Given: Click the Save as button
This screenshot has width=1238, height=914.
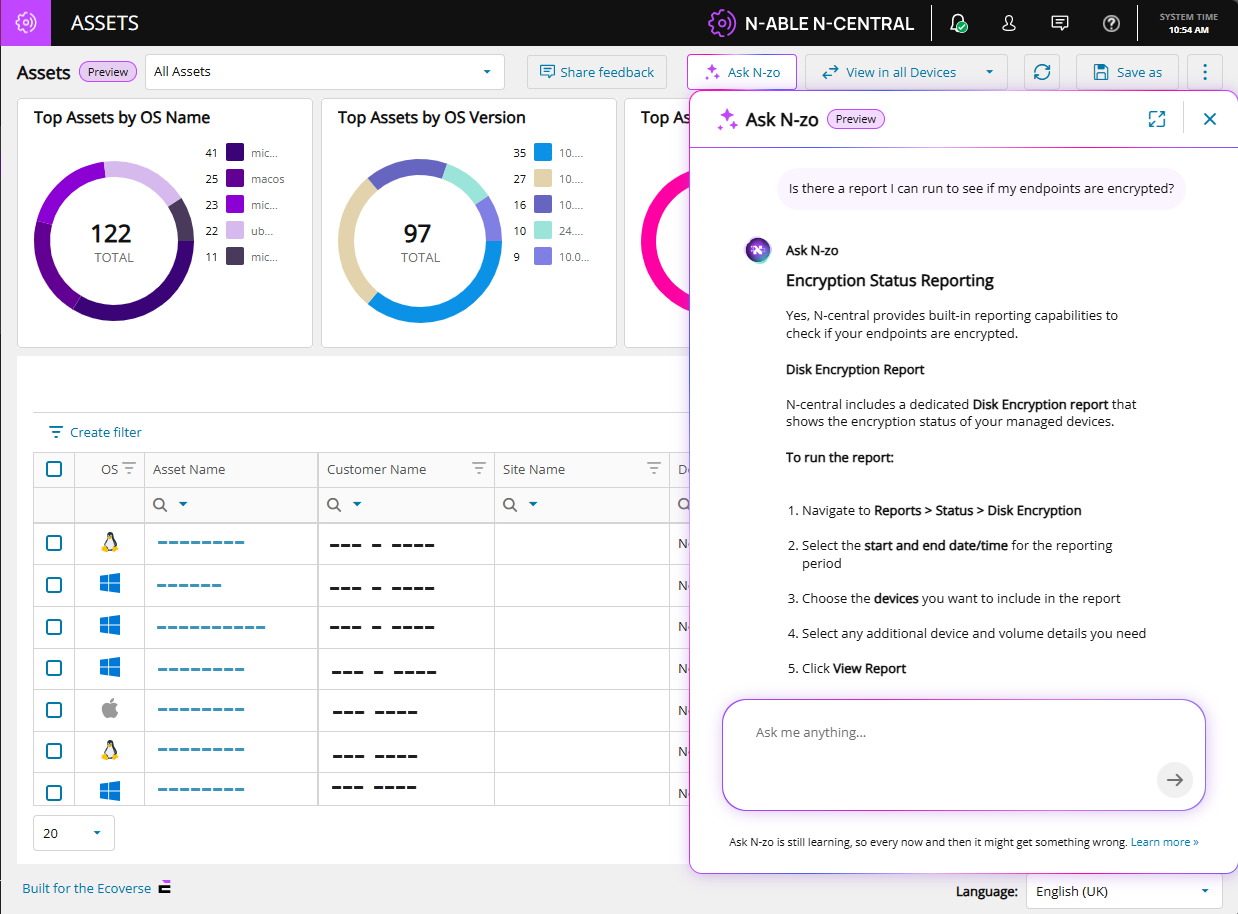Looking at the screenshot, I should [1127, 72].
